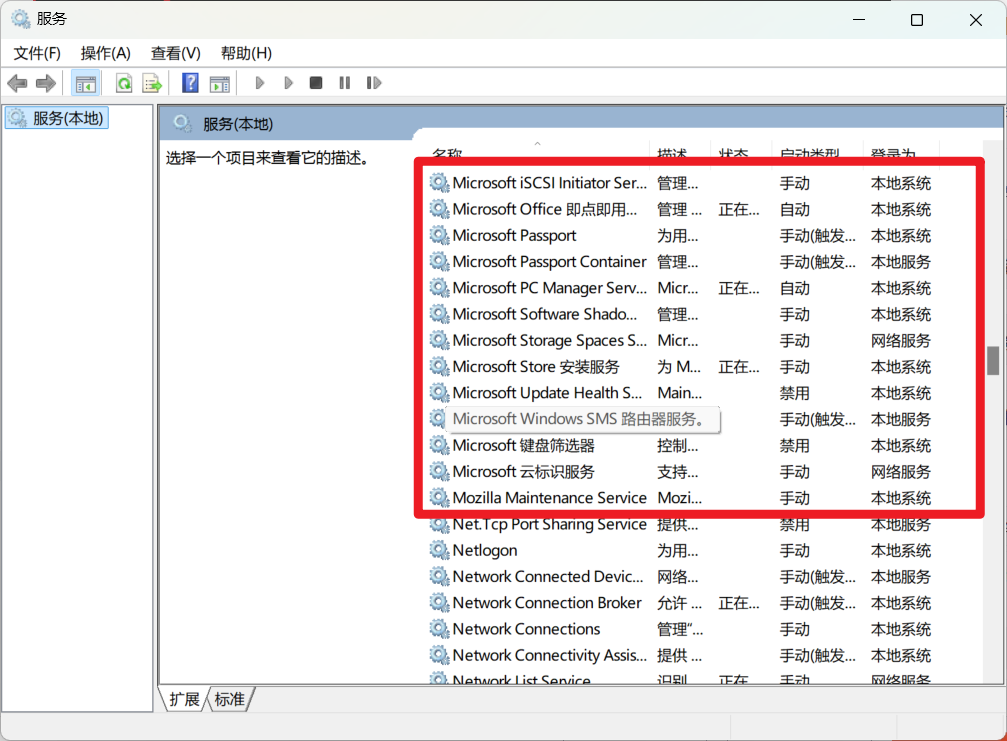1007x741 pixels.
Task: Select Microsoft Passport Container service
Action: (703, 262)
